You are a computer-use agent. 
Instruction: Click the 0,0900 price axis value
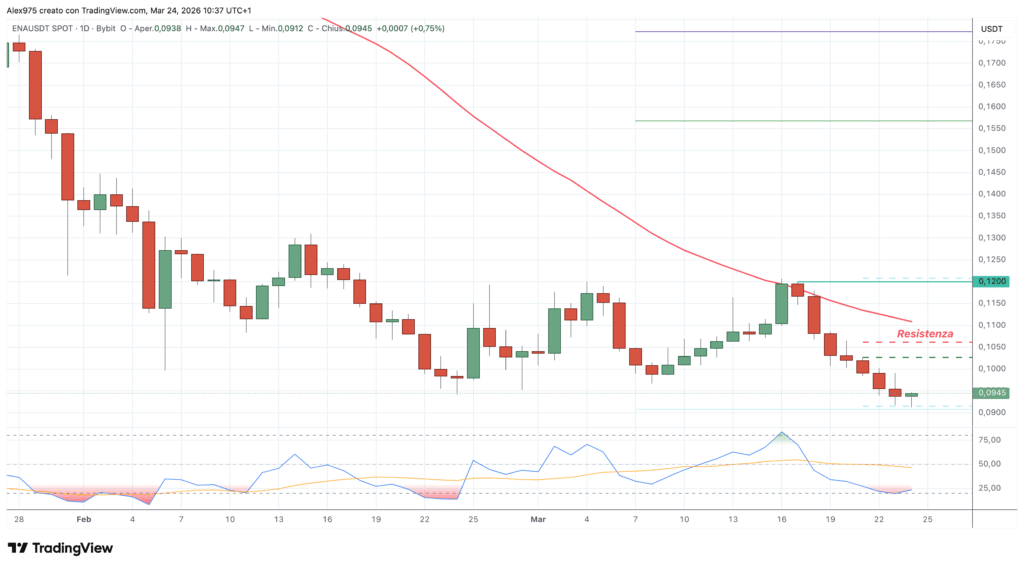click(991, 412)
